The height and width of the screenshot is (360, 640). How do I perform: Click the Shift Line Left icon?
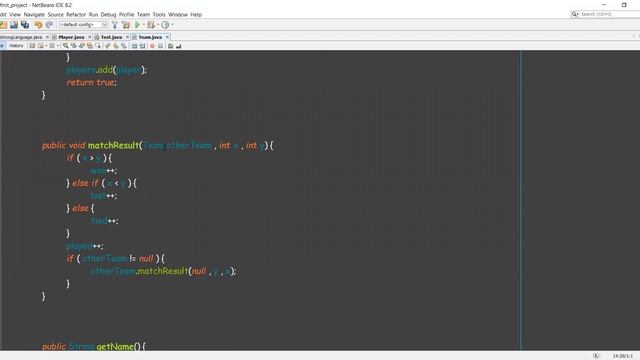coord(134,46)
